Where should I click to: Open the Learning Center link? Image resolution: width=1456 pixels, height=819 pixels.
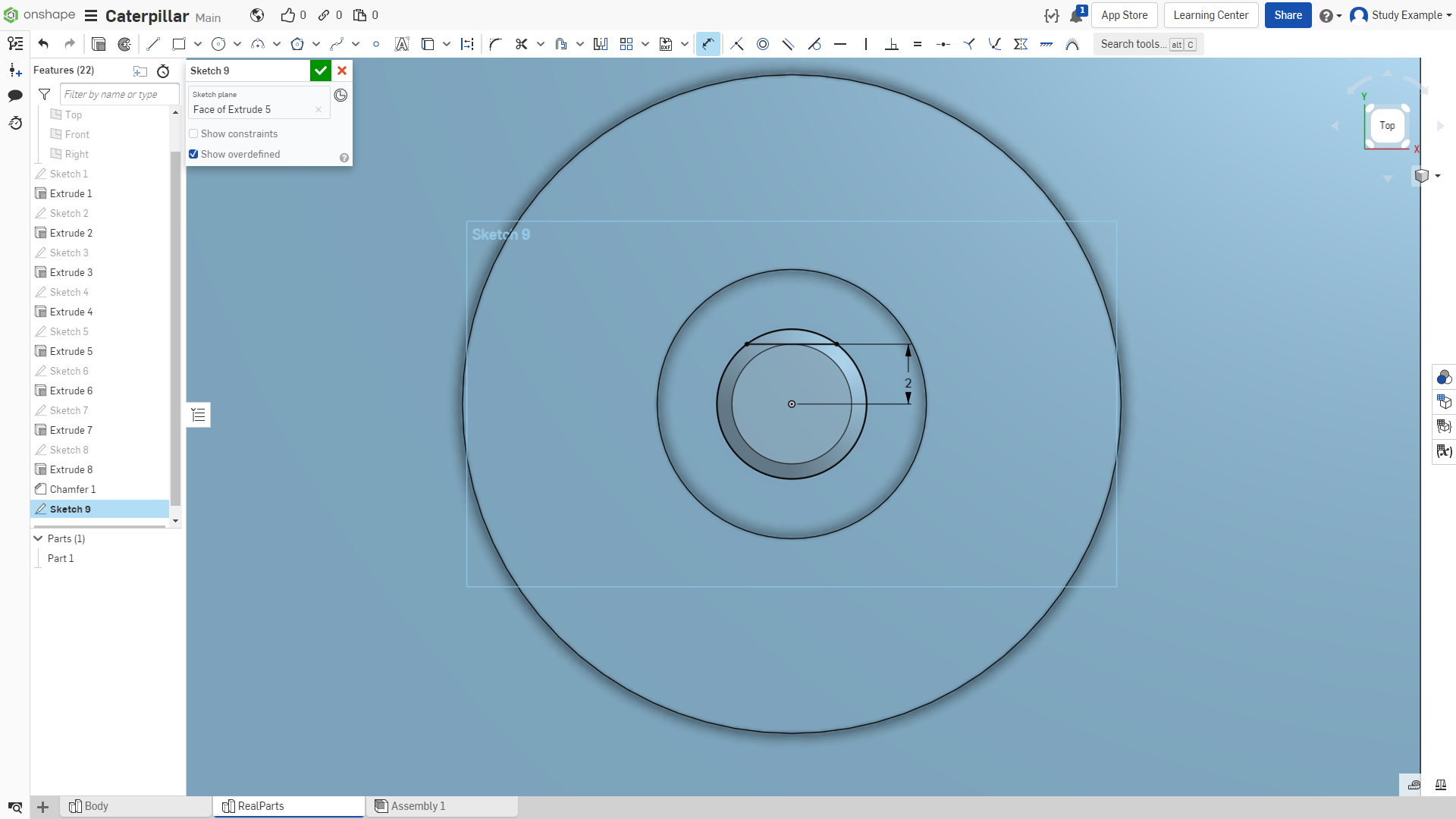[x=1210, y=15]
